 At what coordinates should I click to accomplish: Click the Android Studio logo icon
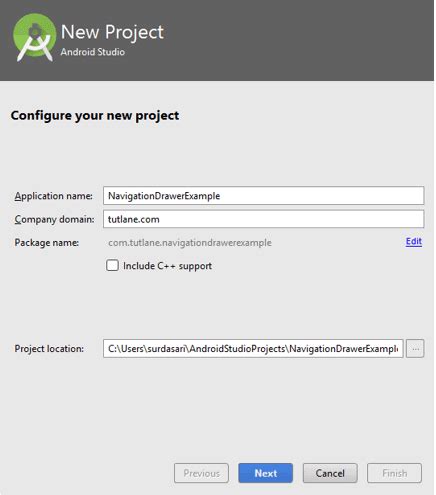pos(34,37)
